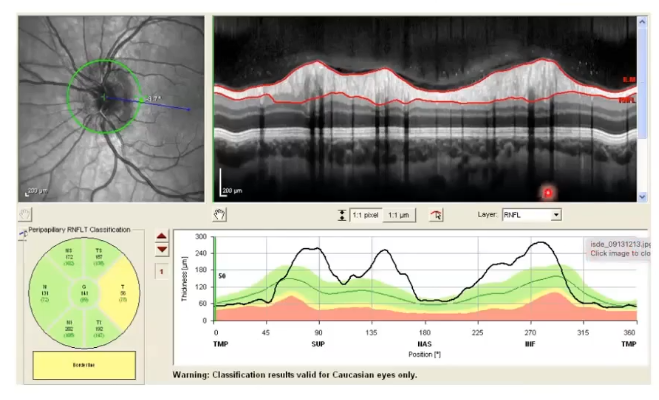The height and width of the screenshot is (400, 659).
Task: Click the Peripapillary RNFLT Classification heading
Action: (x=79, y=229)
